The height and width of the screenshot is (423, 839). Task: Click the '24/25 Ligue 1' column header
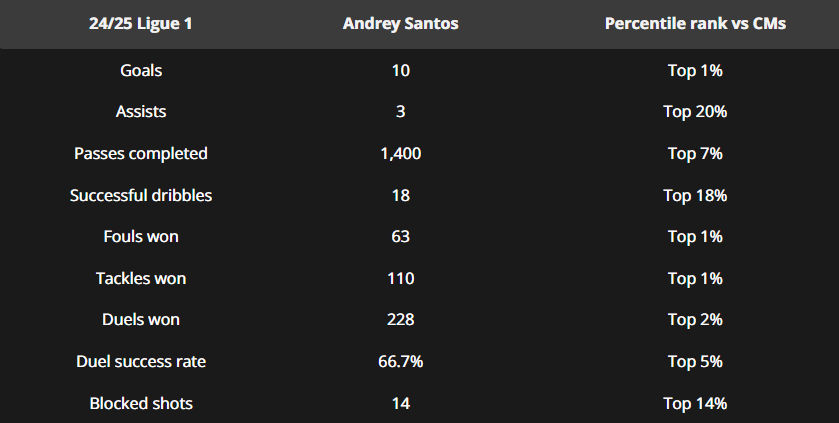click(140, 24)
